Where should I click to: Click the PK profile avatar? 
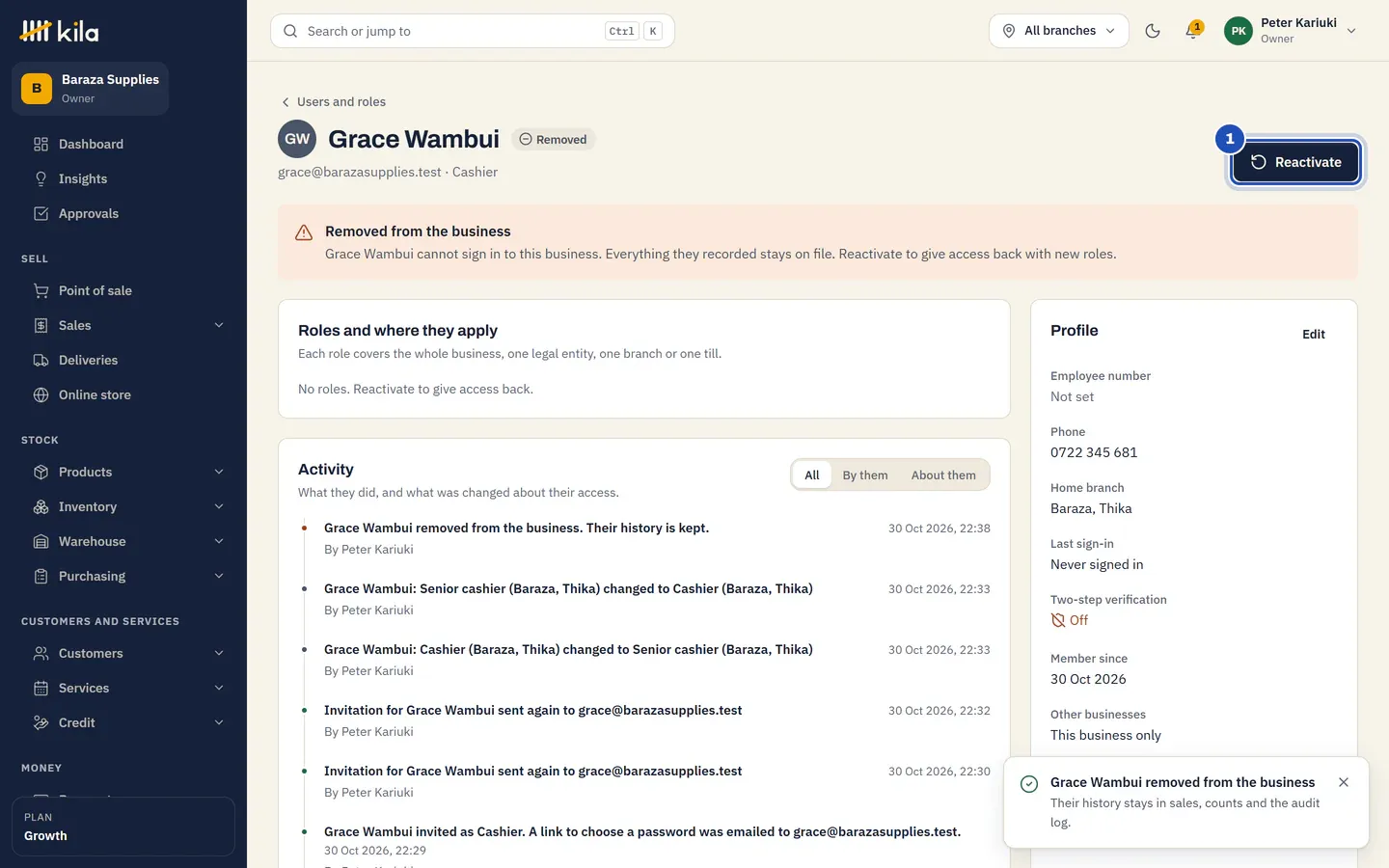tap(1239, 31)
